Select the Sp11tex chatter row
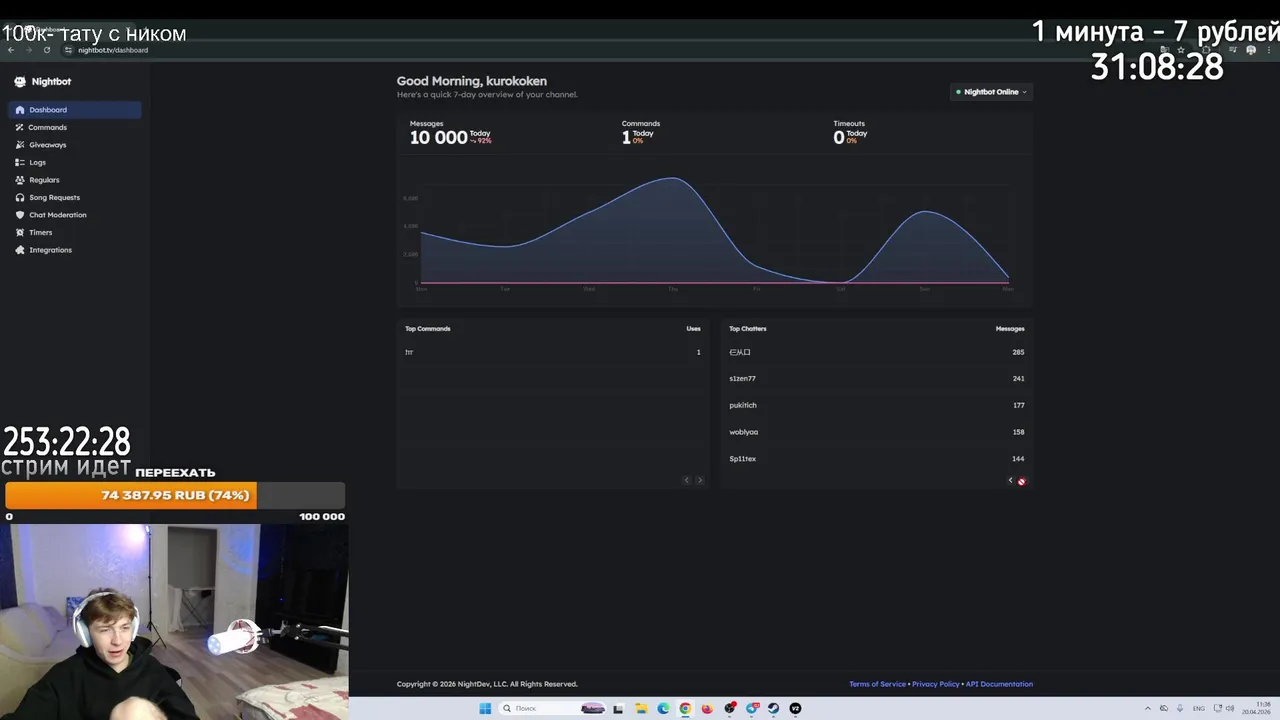 click(877, 459)
